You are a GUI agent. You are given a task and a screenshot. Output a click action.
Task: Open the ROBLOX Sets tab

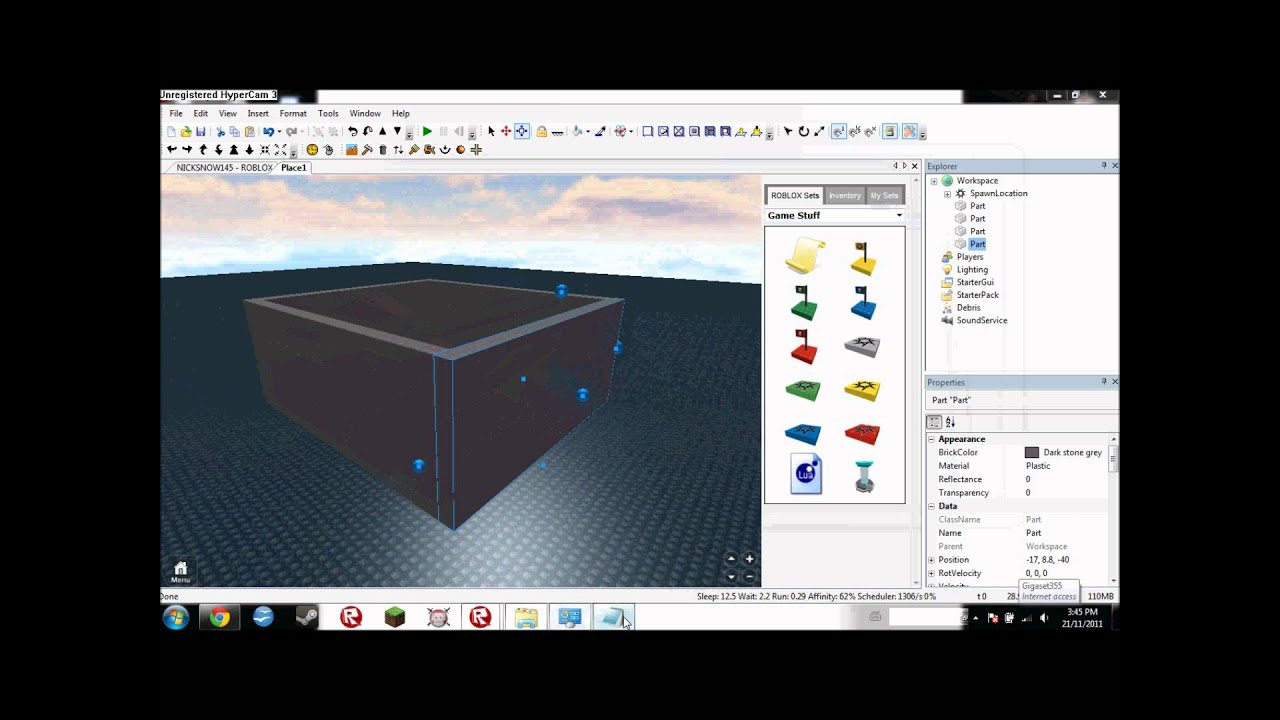click(x=795, y=196)
